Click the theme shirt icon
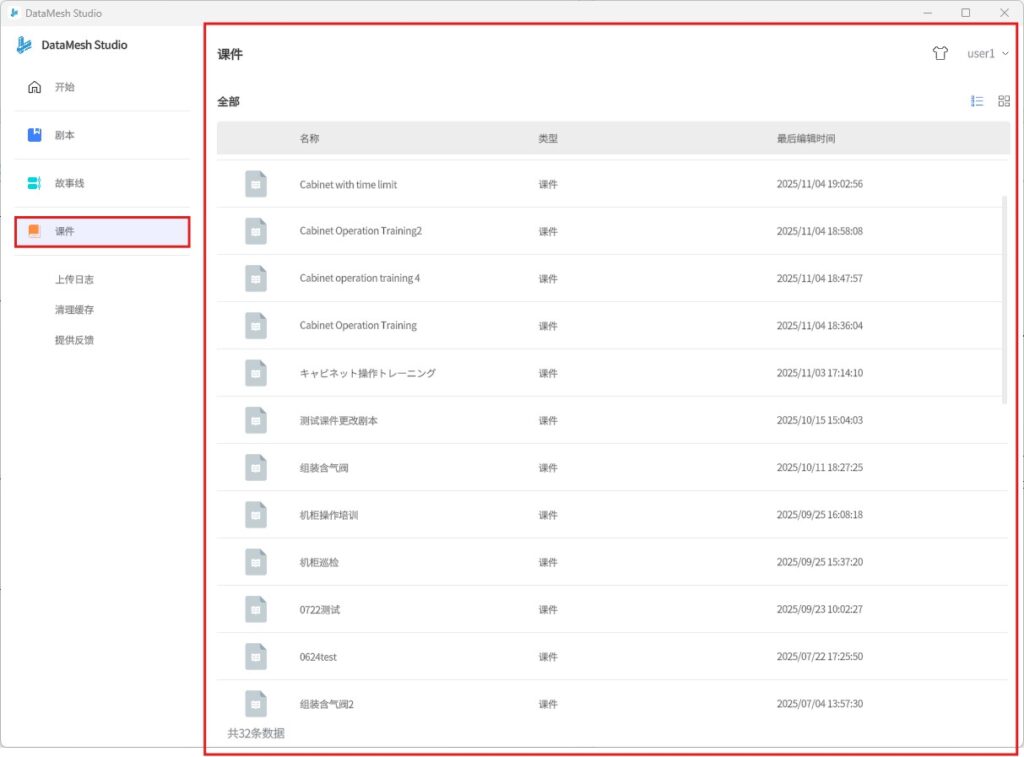1024x757 pixels. [x=939, y=54]
